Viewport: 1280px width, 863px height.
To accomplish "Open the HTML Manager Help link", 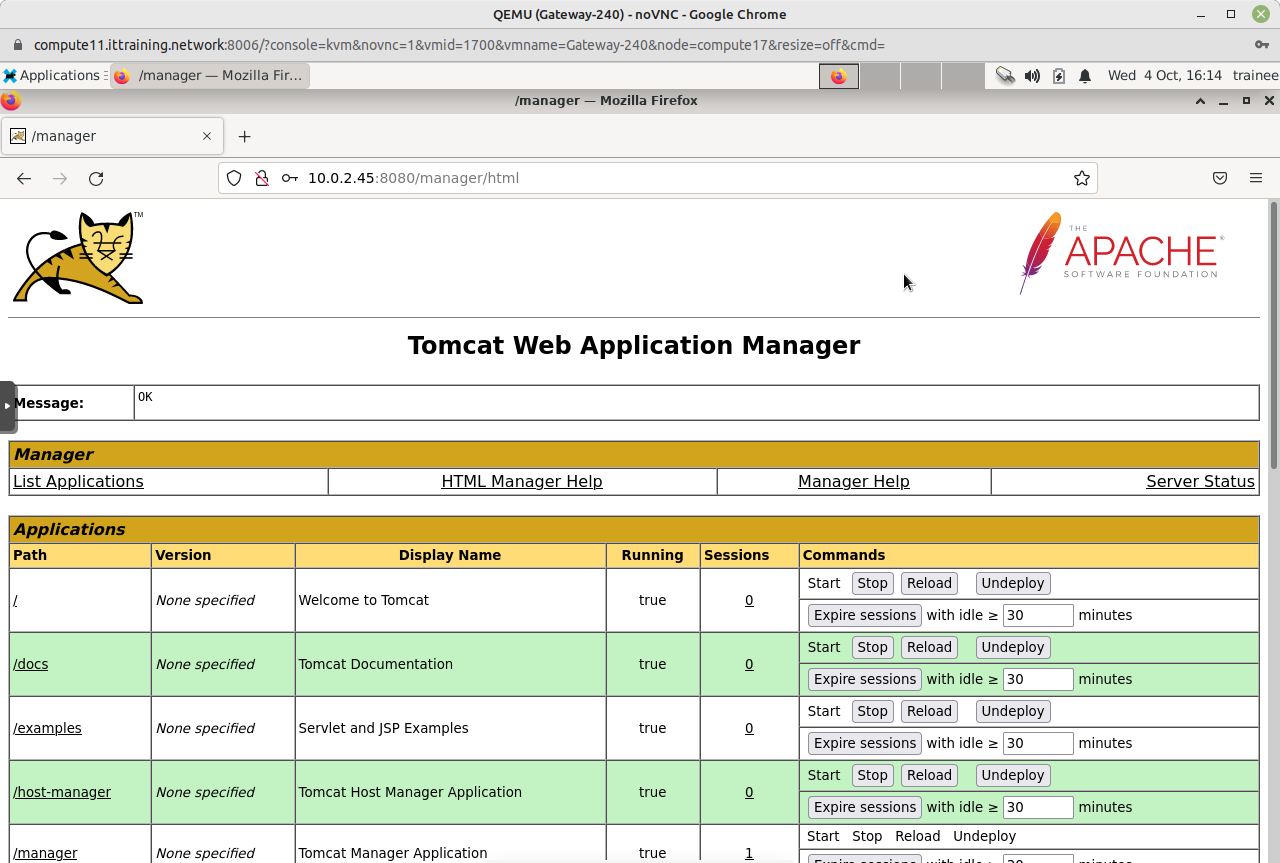I will [522, 481].
